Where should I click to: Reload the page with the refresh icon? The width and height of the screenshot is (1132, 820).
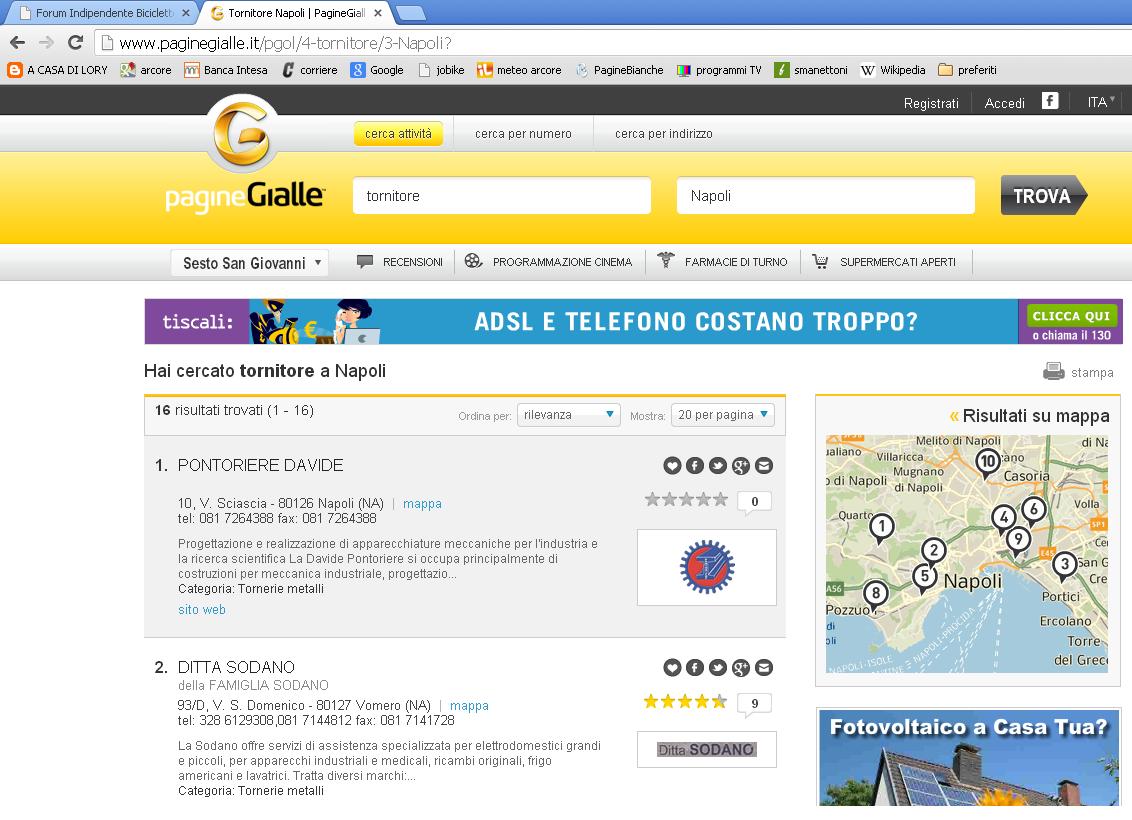[75, 43]
